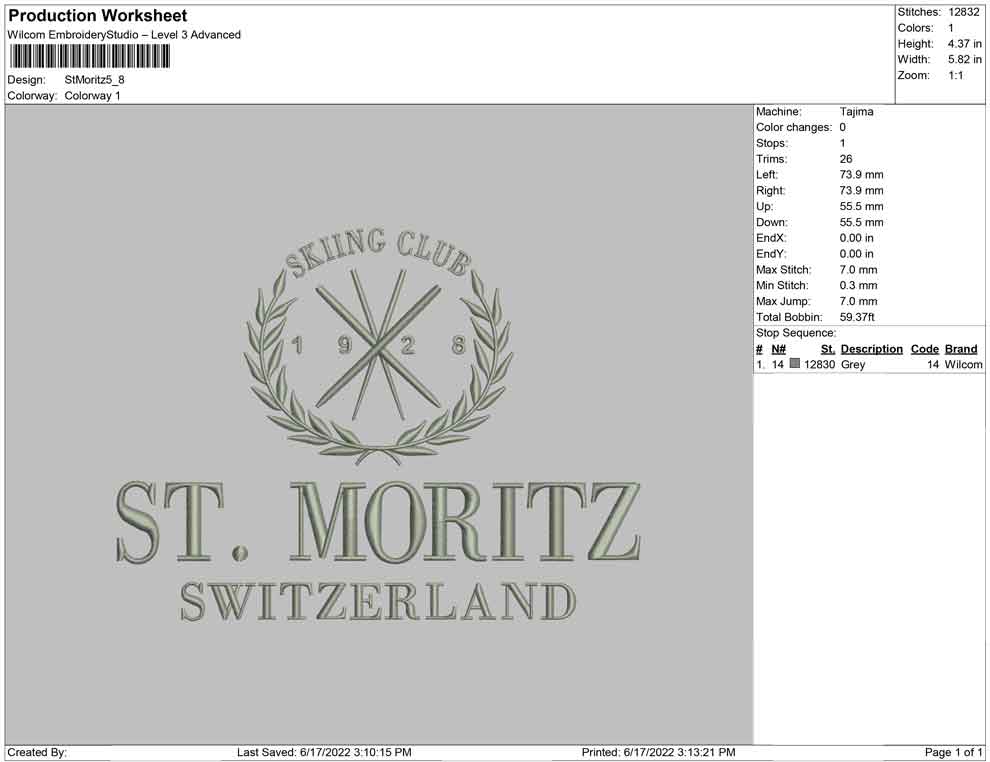Click the Zoom value 1:1

click(x=955, y=75)
